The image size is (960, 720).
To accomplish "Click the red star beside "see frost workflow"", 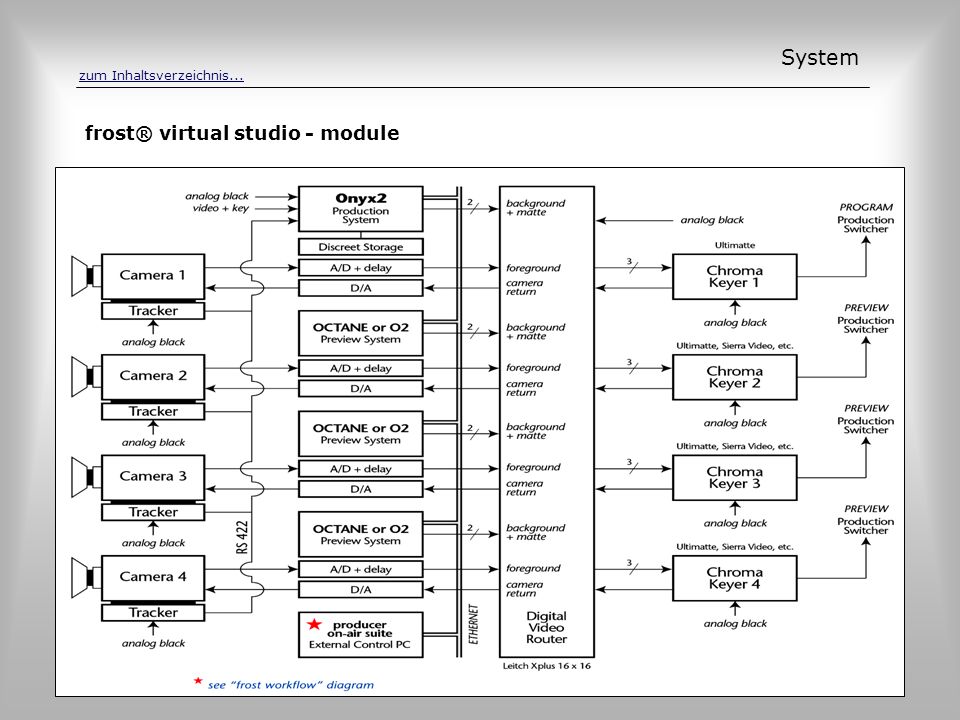I will (x=198, y=681).
